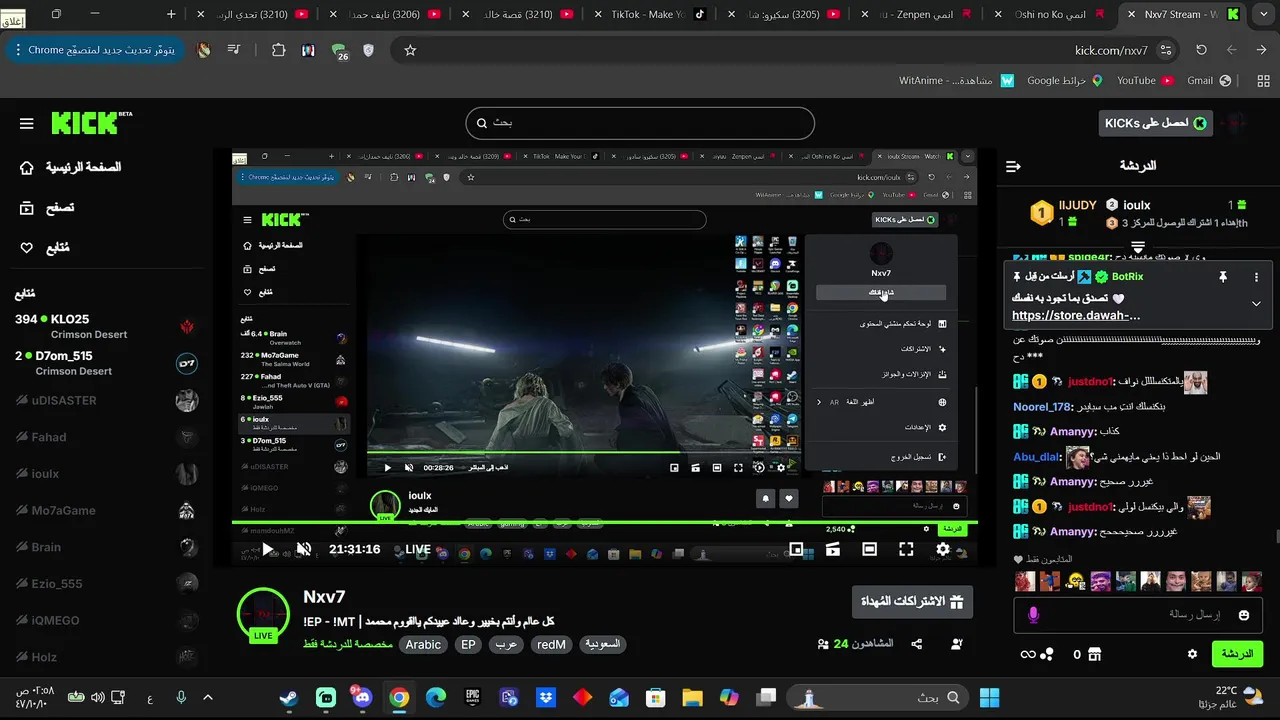The image size is (1280, 720).
Task: Open Epic Games launcher from taskbar
Action: pyautogui.click(x=472, y=698)
